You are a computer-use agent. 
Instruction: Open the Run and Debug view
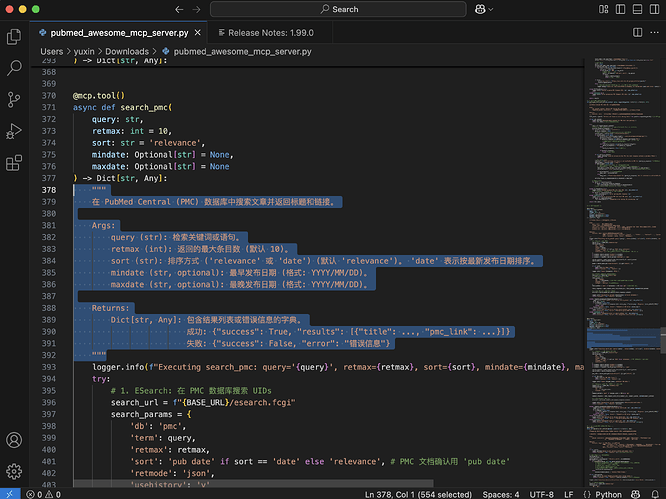pos(14,131)
